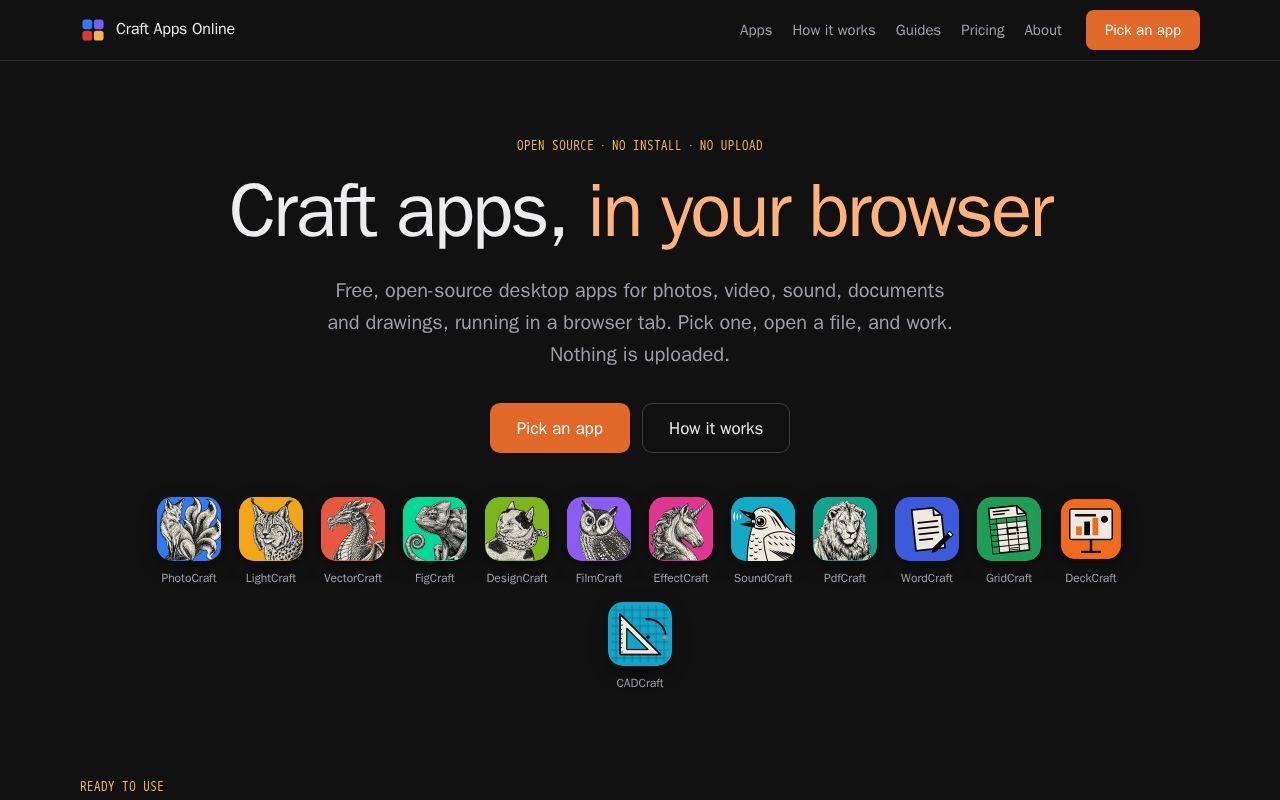The width and height of the screenshot is (1280, 800).
Task: Launch the FilmCraft owl icon
Action: click(599, 529)
